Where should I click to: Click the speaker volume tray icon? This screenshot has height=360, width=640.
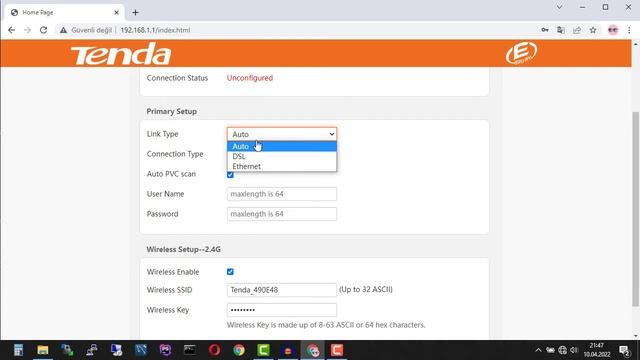click(574, 350)
